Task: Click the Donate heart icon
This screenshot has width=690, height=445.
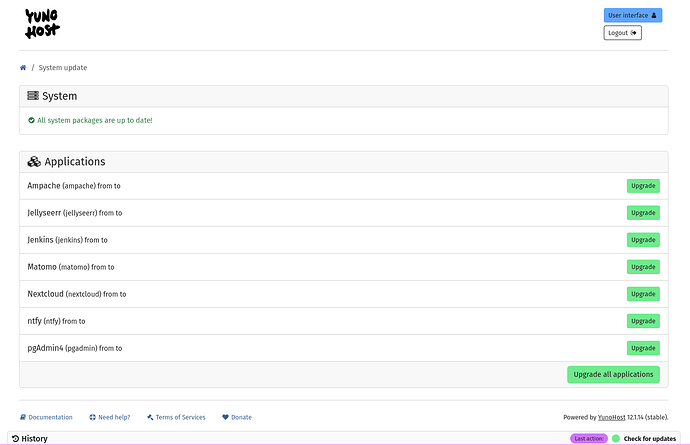Action: tap(225, 417)
